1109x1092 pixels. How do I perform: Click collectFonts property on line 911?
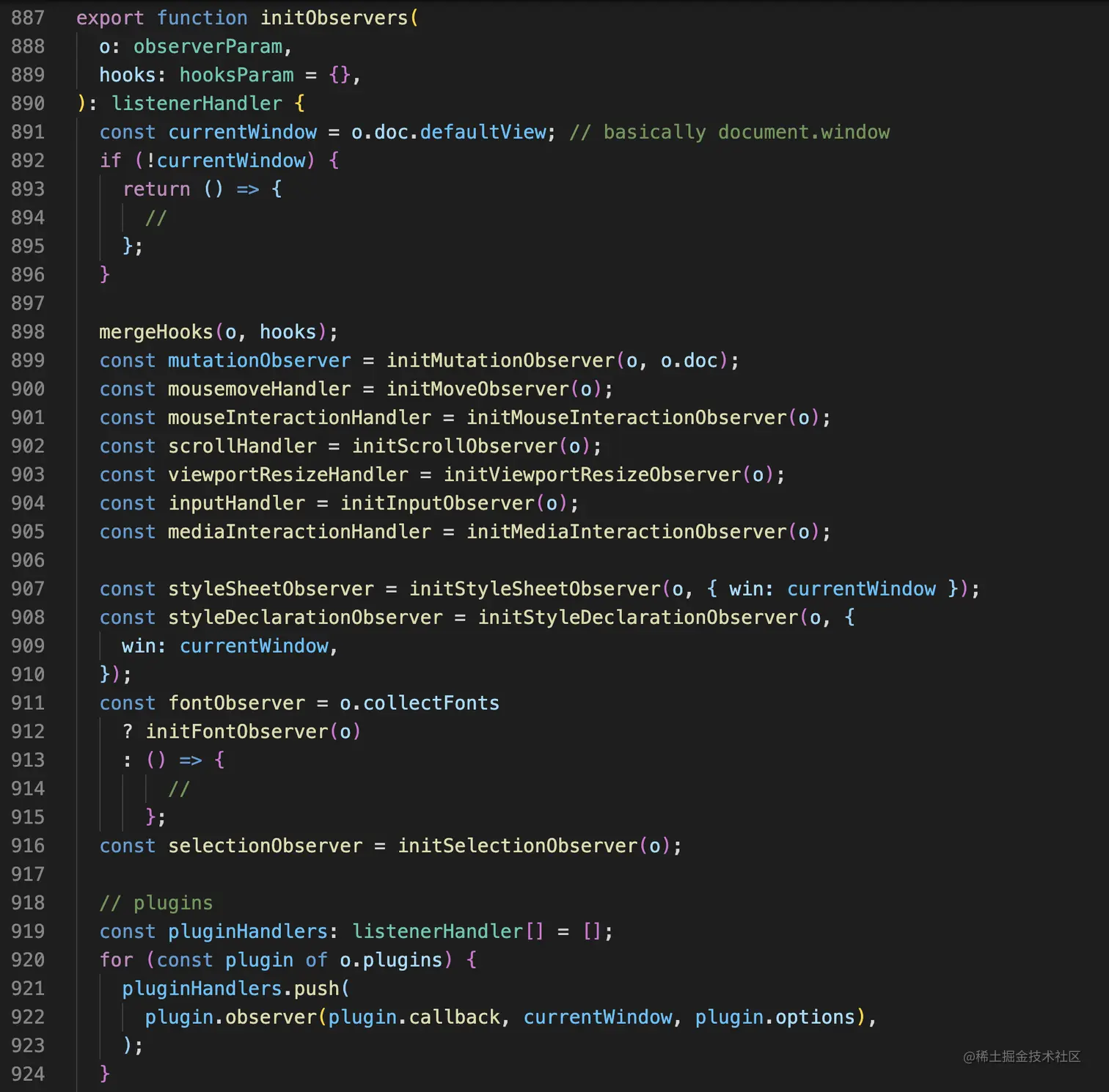431,704
